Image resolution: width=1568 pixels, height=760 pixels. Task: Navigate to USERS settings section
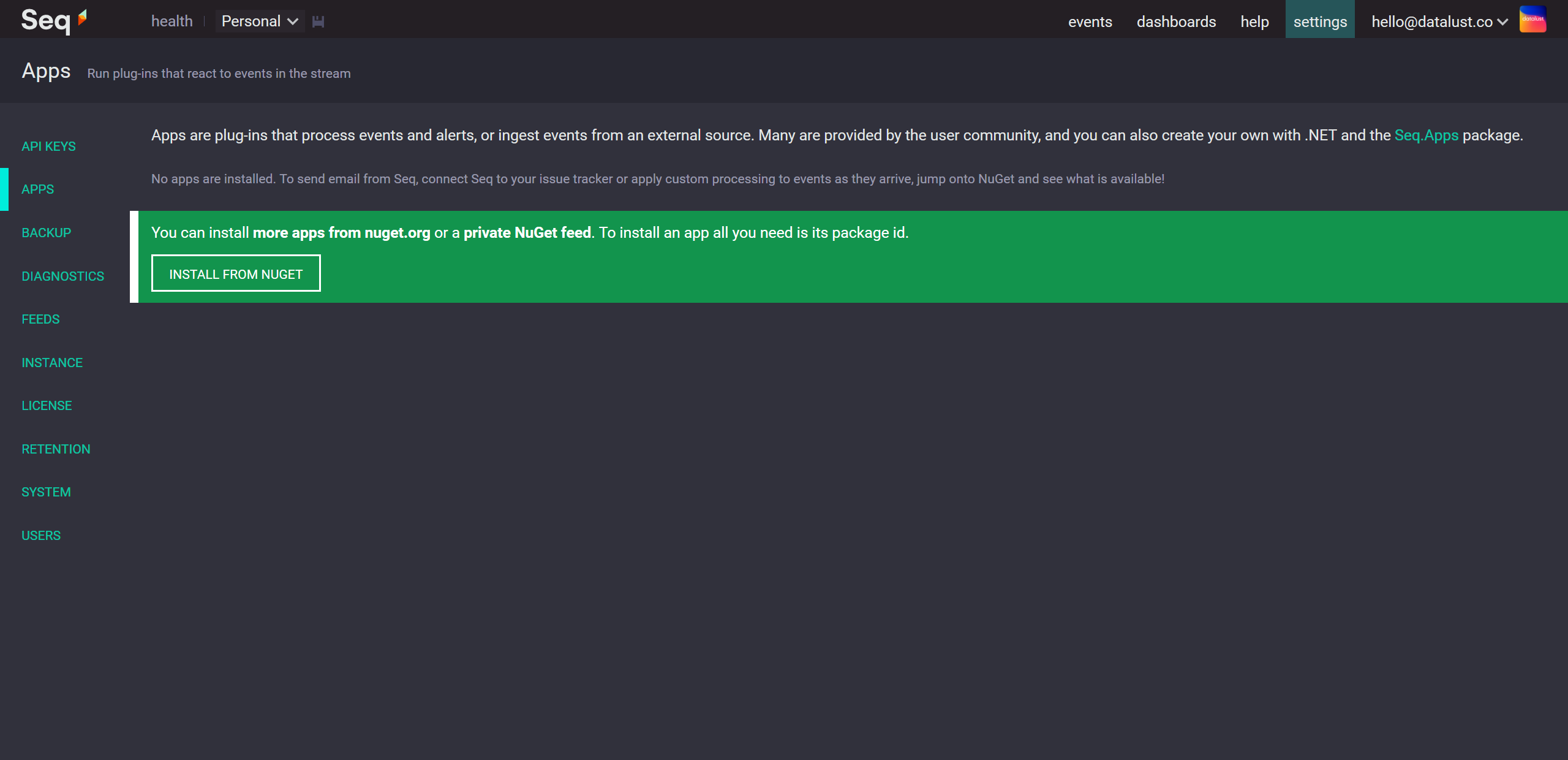click(41, 535)
